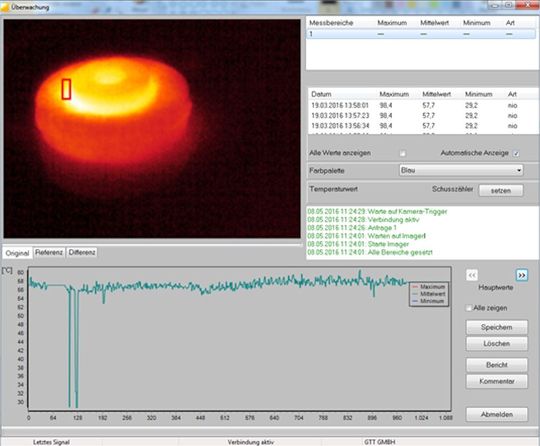
Task: Switch to the Original tab
Action: coord(17,253)
